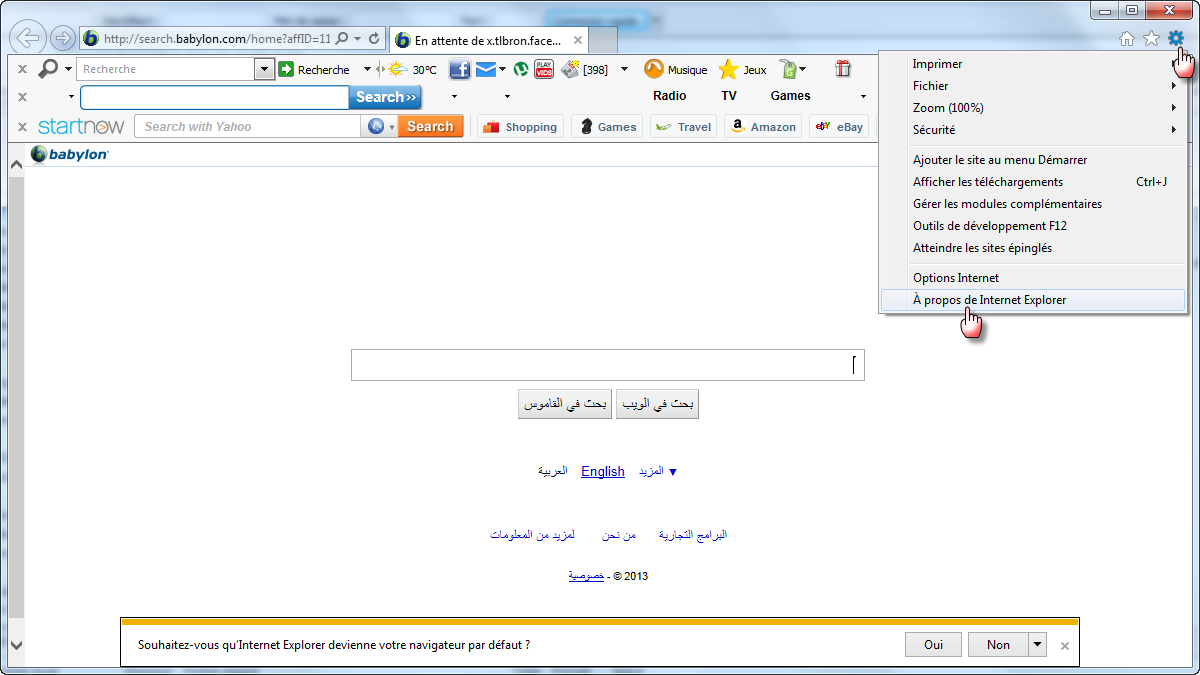Close the second toolbar with its X
1200x675 pixels.
point(22,97)
